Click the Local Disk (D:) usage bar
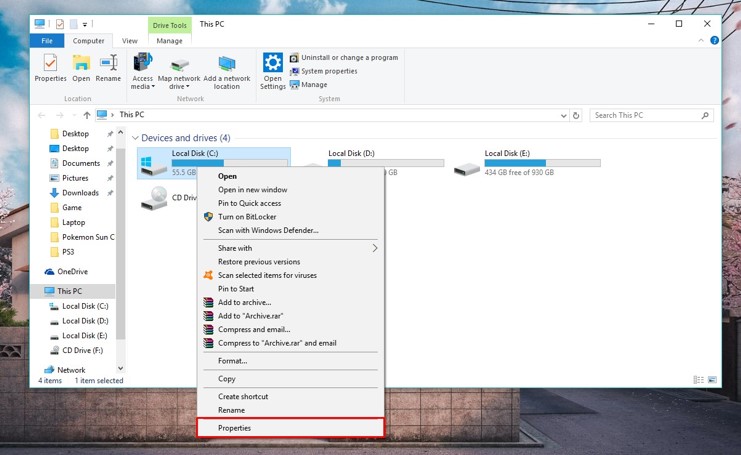The image size is (741, 455). point(386,163)
